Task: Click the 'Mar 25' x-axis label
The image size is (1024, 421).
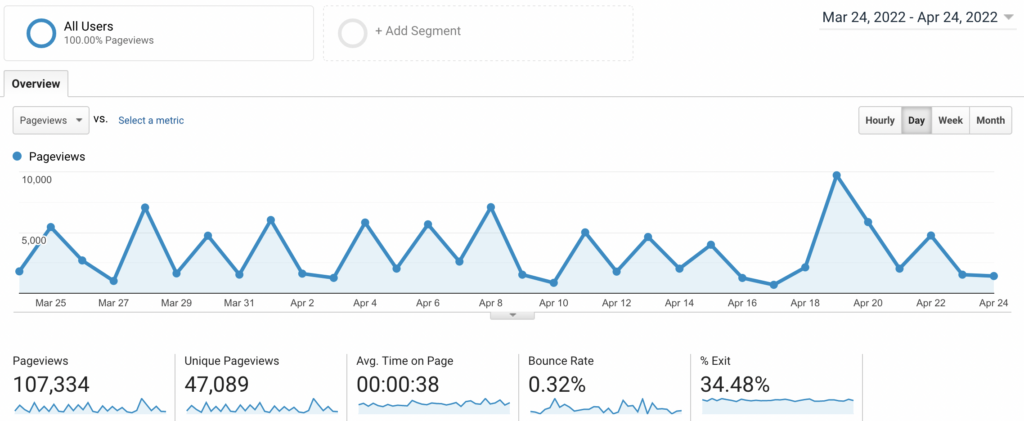Action: [51, 304]
